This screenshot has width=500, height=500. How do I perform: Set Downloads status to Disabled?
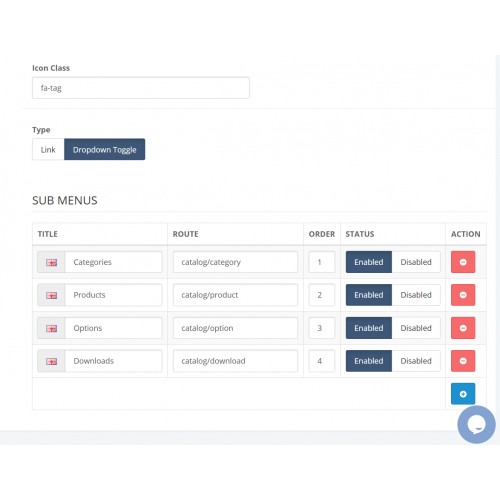click(416, 361)
